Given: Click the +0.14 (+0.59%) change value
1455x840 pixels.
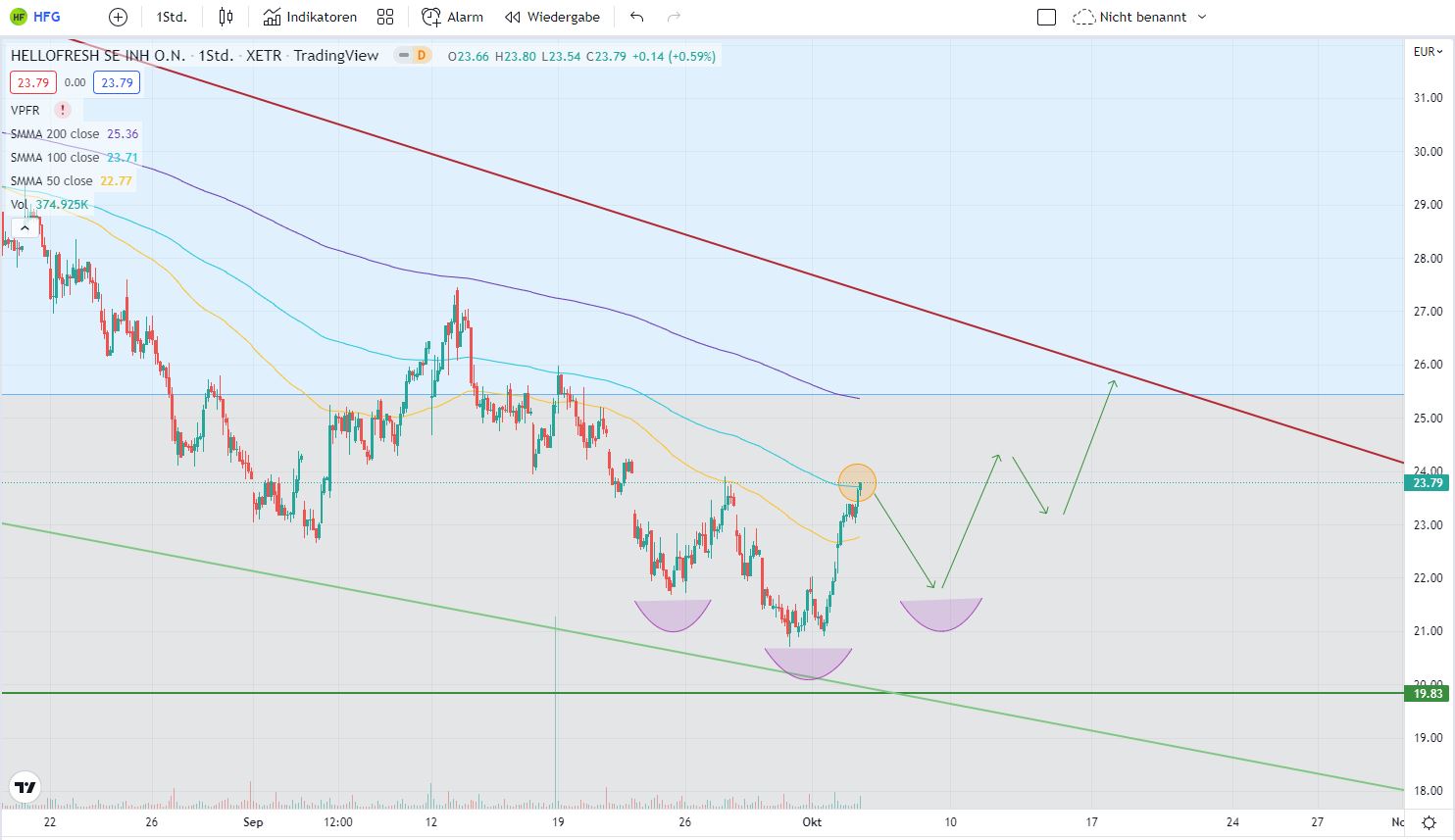Looking at the screenshot, I should (x=675, y=57).
